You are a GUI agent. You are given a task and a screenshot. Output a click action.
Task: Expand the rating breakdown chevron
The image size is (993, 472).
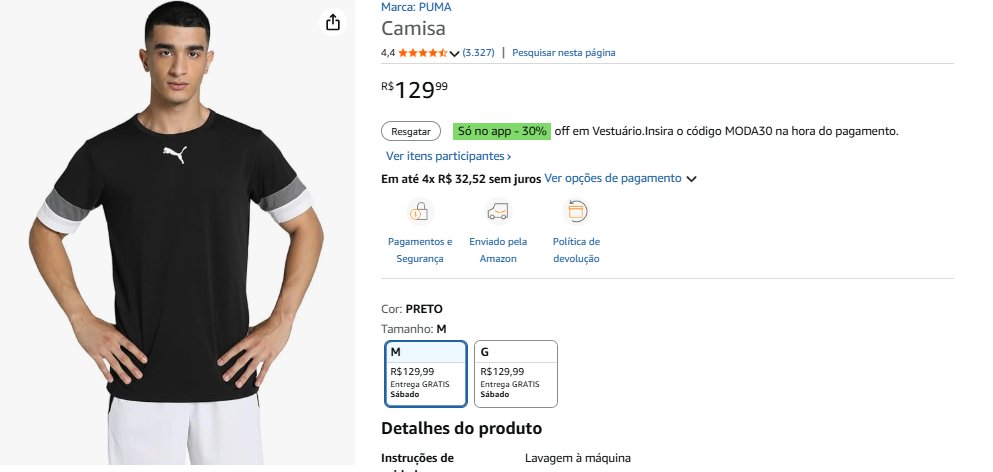pyautogui.click(x=455, y=53)
